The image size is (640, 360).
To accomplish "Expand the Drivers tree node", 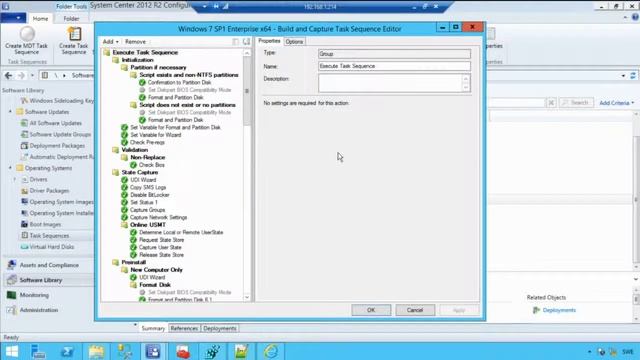I will click(15, 180).
